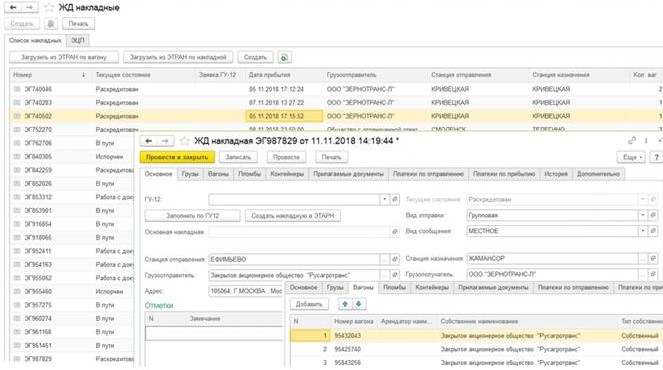Go forward in ЖД накладные list window
The width and height of the screenshot is (663, 370).
click(30, 7)
